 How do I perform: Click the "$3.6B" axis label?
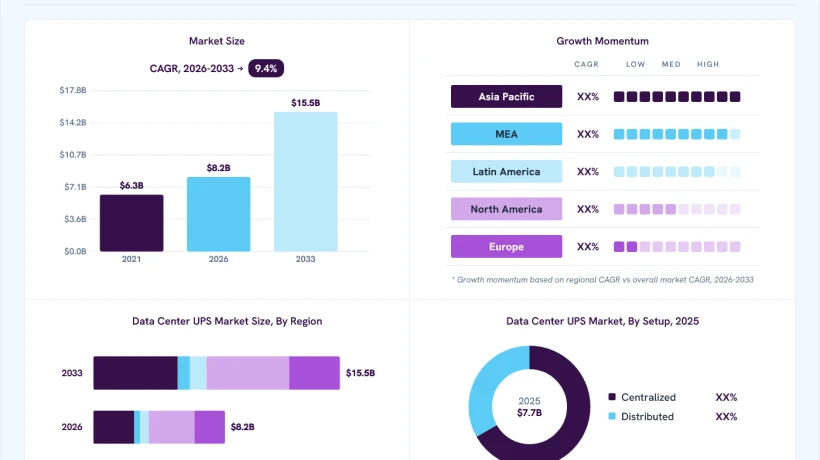coord(75,219)
